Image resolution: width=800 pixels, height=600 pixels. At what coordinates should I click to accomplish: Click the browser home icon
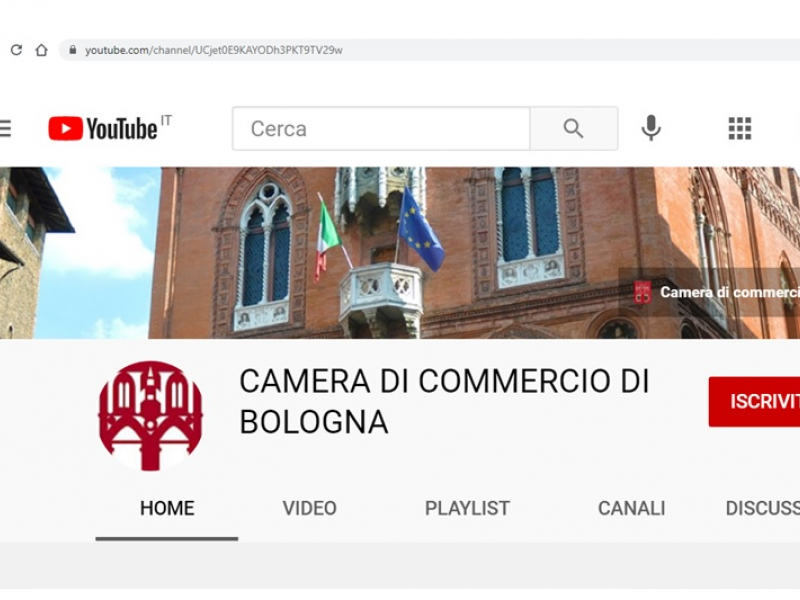click(40, 47)
